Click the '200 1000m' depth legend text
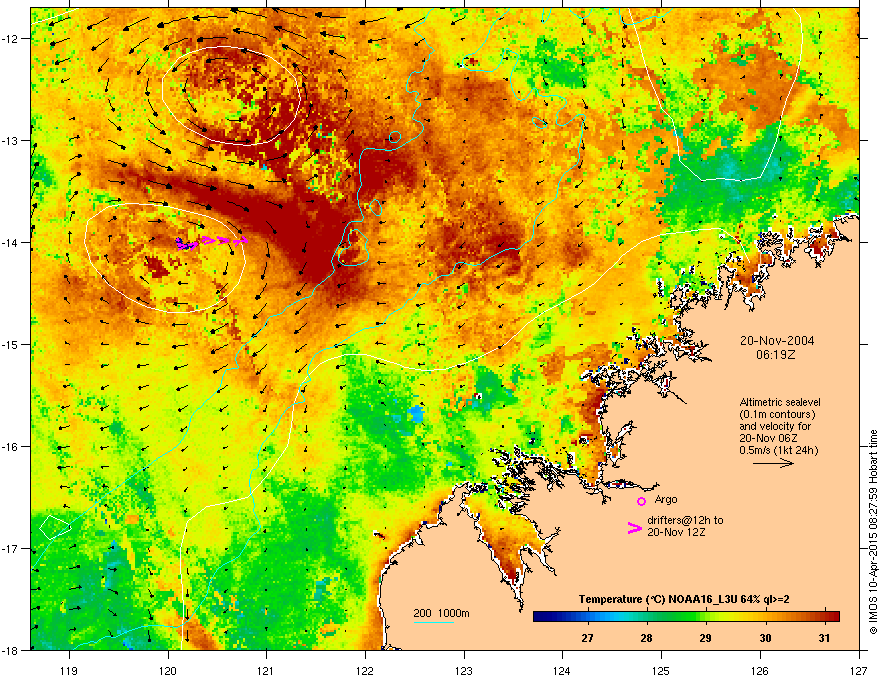 [x=441, y=613]
